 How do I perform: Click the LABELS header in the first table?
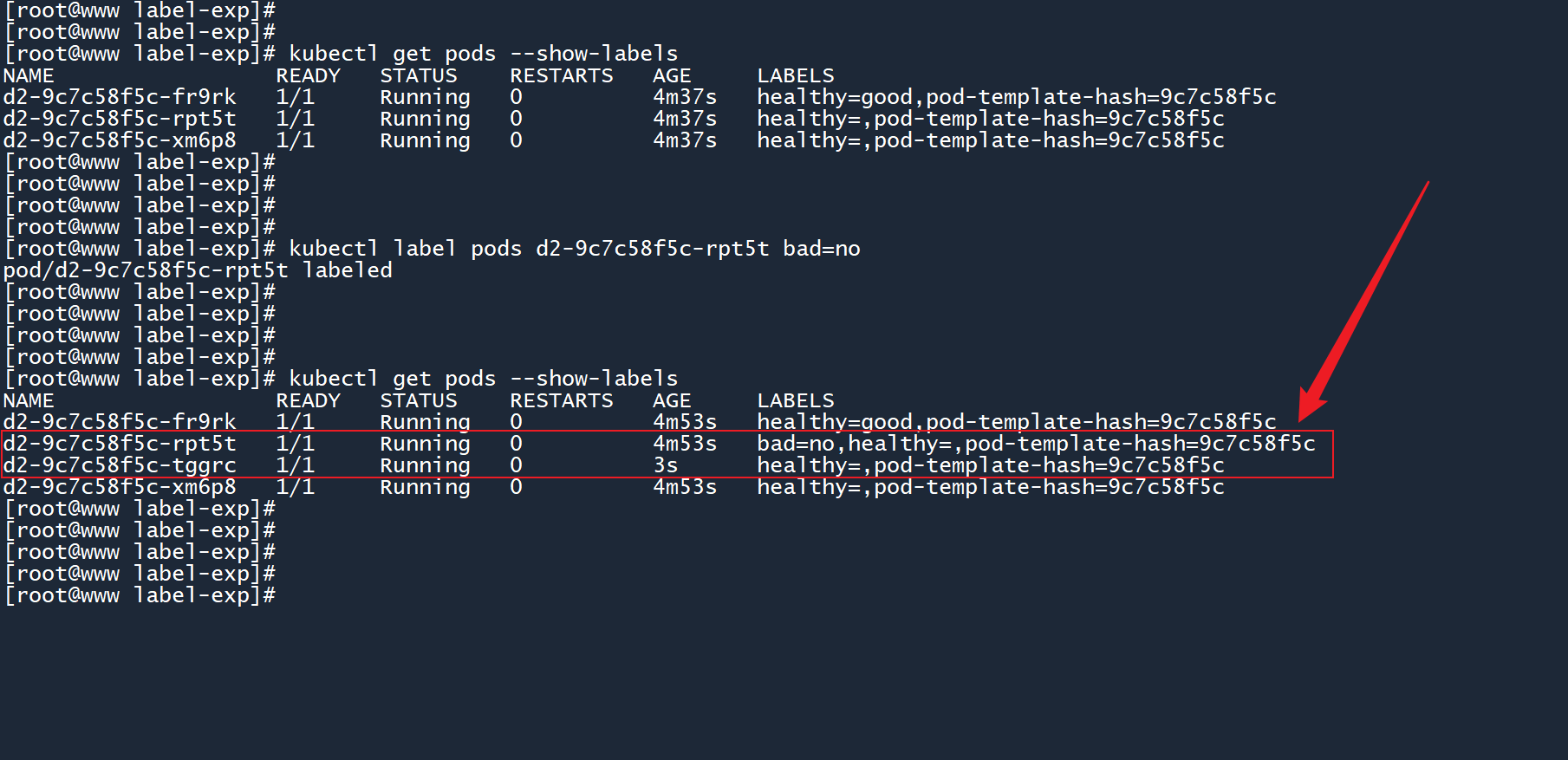[795, 75]
